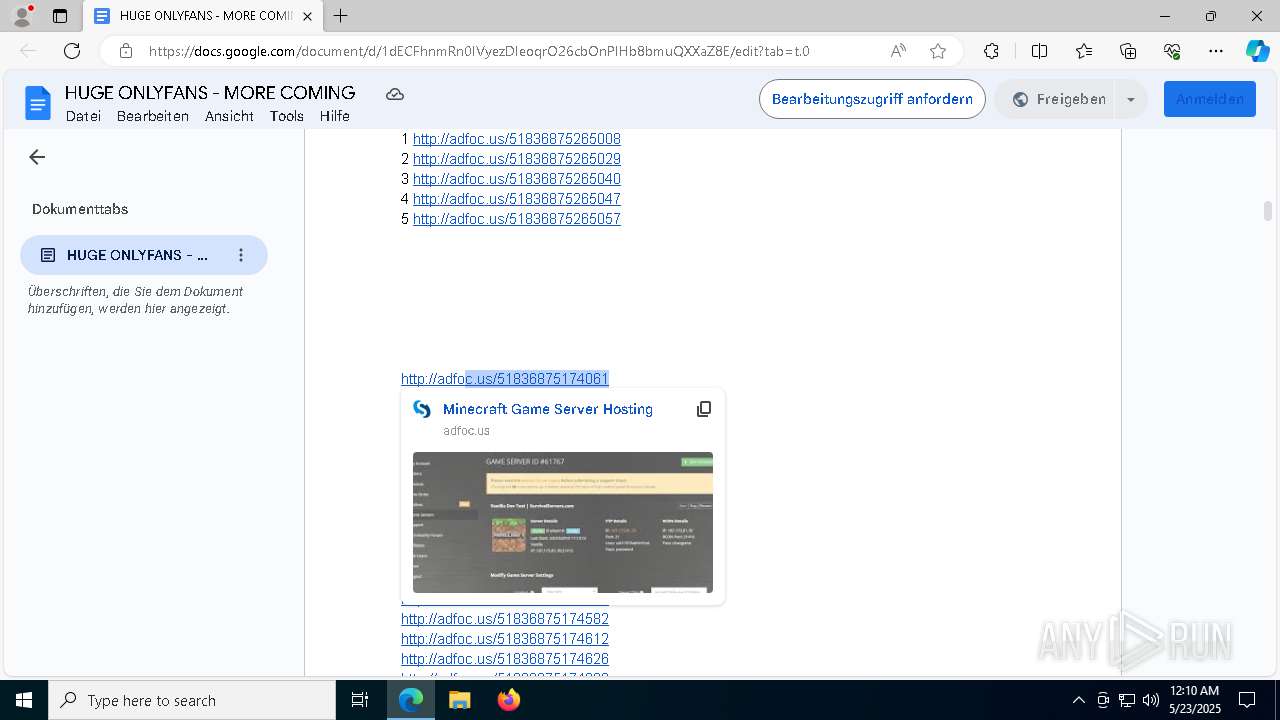Open Browser essentials heart icon
Viewport: 1280px width, 720px height.
1172,51
